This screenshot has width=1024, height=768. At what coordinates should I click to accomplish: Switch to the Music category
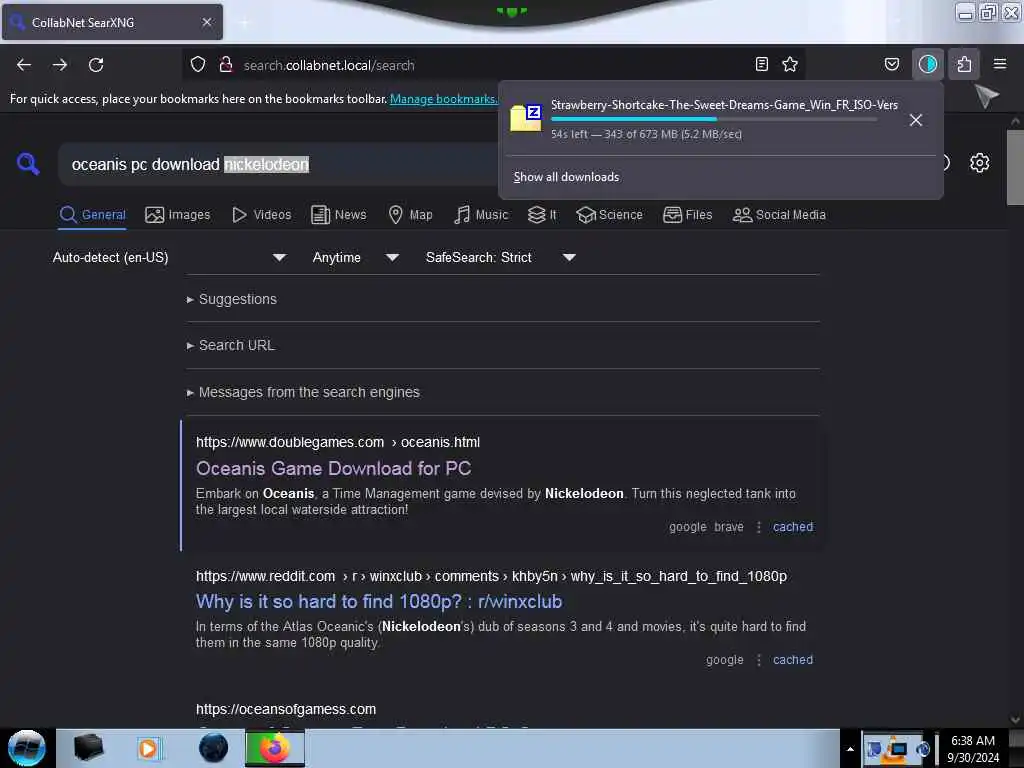481,215
